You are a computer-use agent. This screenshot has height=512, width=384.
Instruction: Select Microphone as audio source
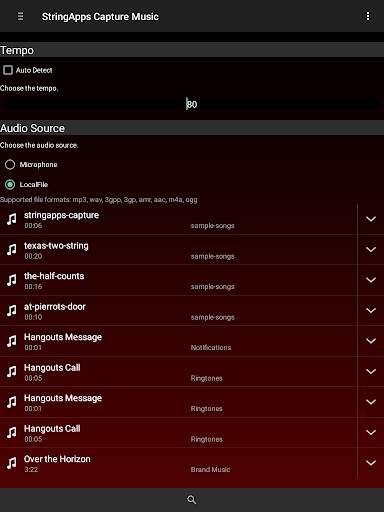coord(10,164)
